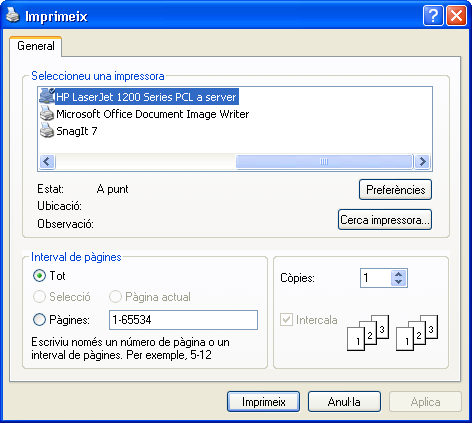The height and width of the screenshot is (423, 472).
Task: Toggle the Intercala checkbox
Action: click(x=286, y=320)
